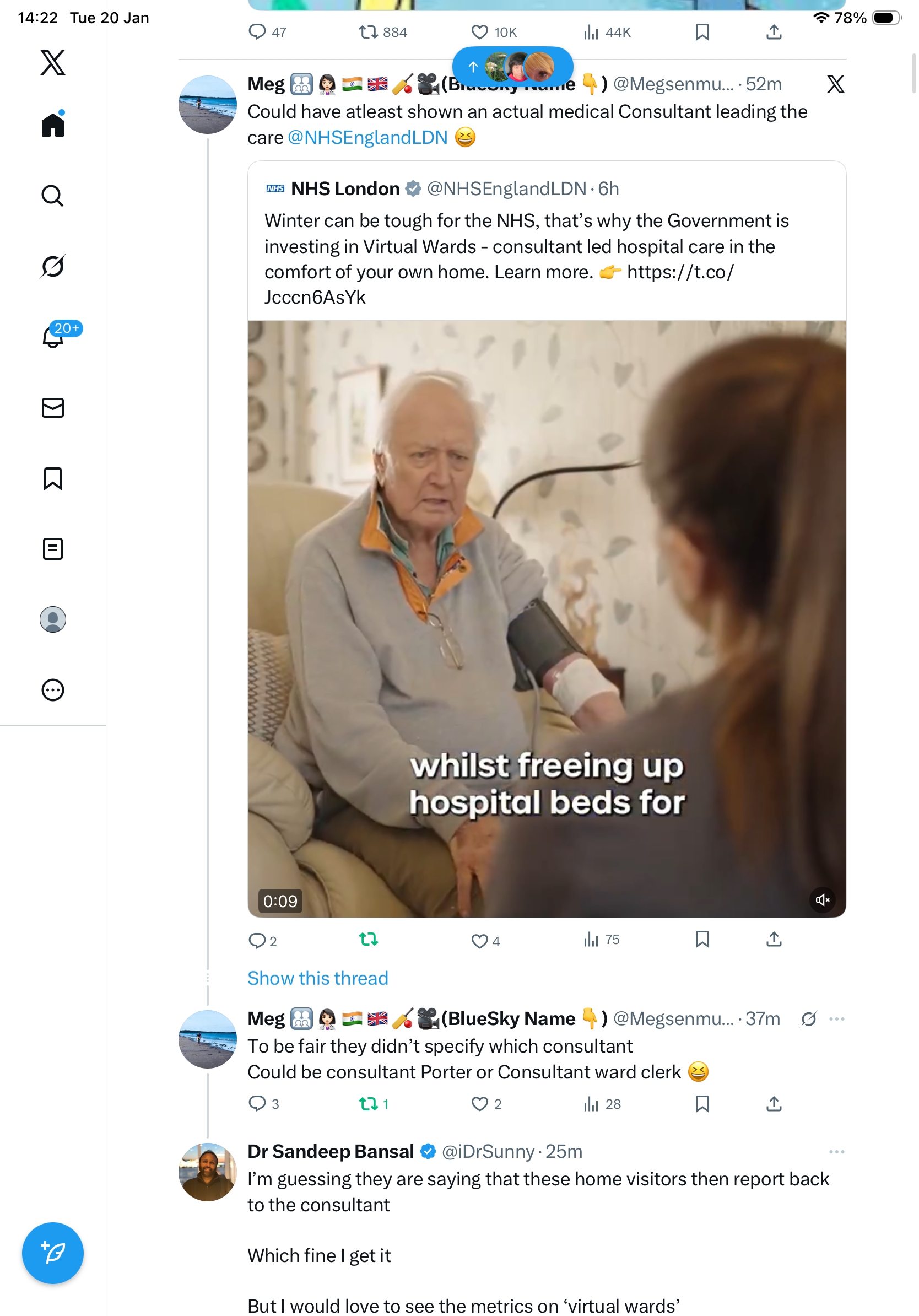This screenshot has width=919, height=1316.
Task: Play the NHS London video thumbnail
Action: [x=547, y=619]
